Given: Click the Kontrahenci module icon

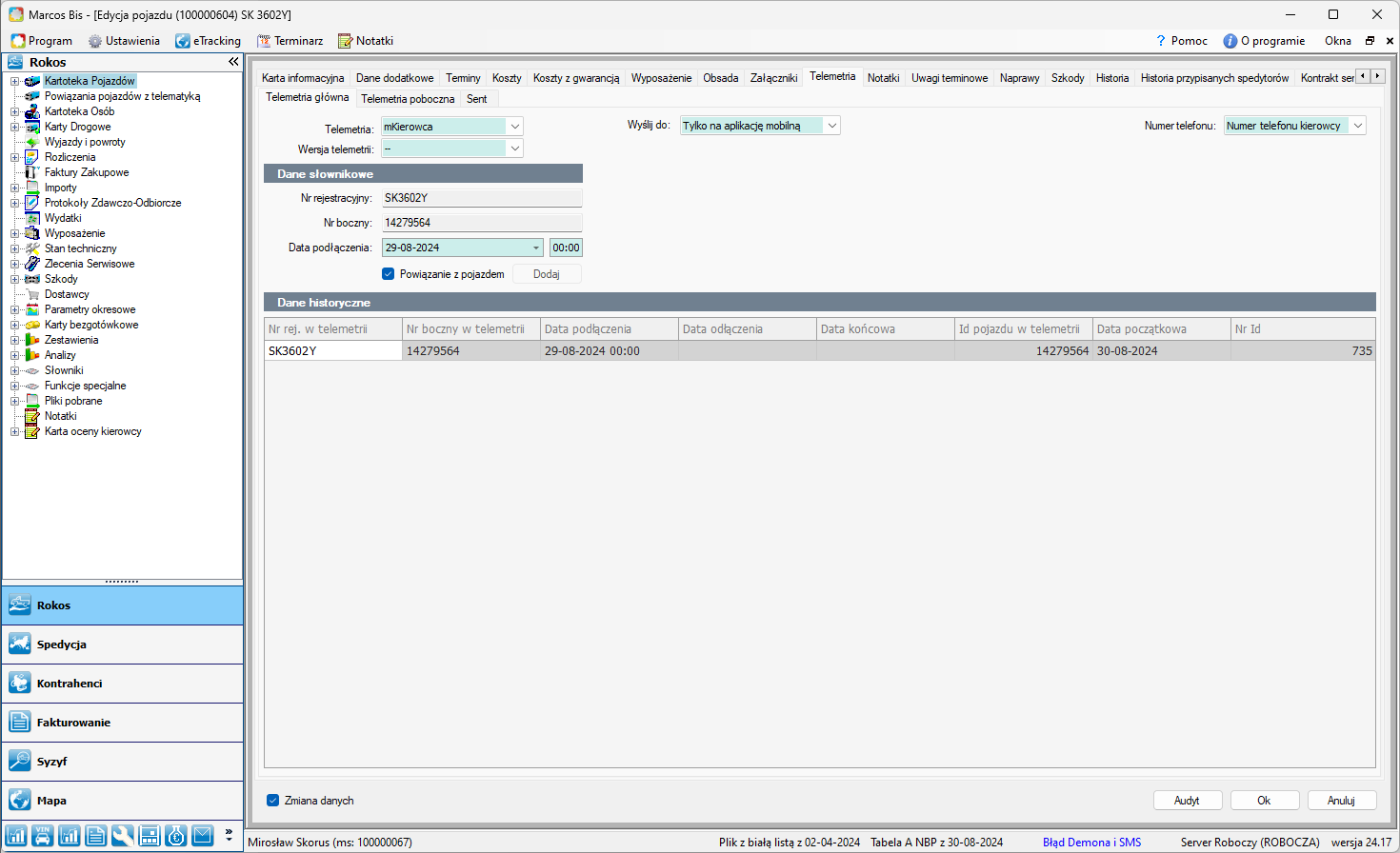Looking at the screenshot, I should (20, 684).
